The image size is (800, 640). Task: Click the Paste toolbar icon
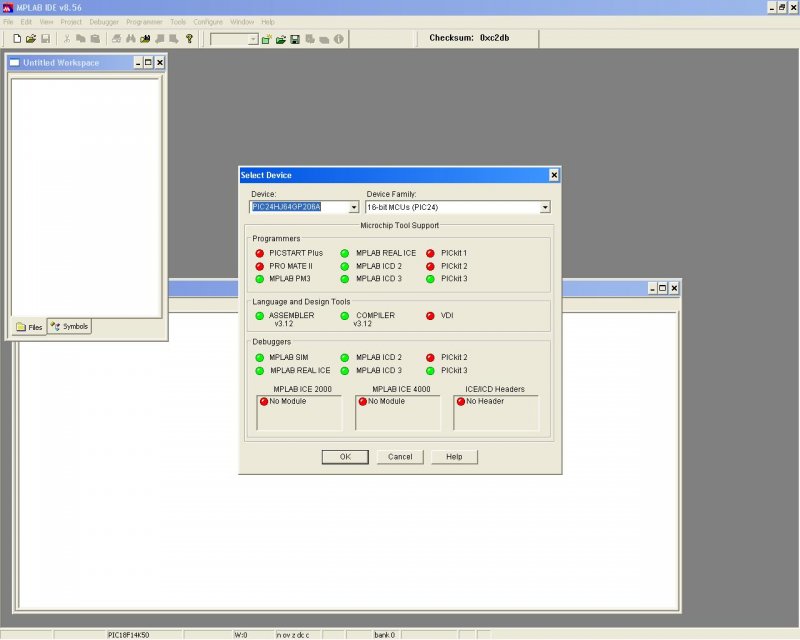(95, 39)
